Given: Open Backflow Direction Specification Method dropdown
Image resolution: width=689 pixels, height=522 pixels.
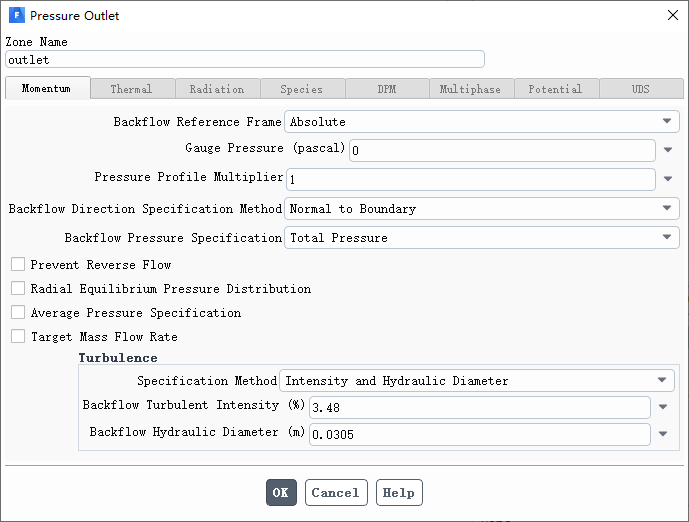Looking at the screenshot, I should coord(482,208).
